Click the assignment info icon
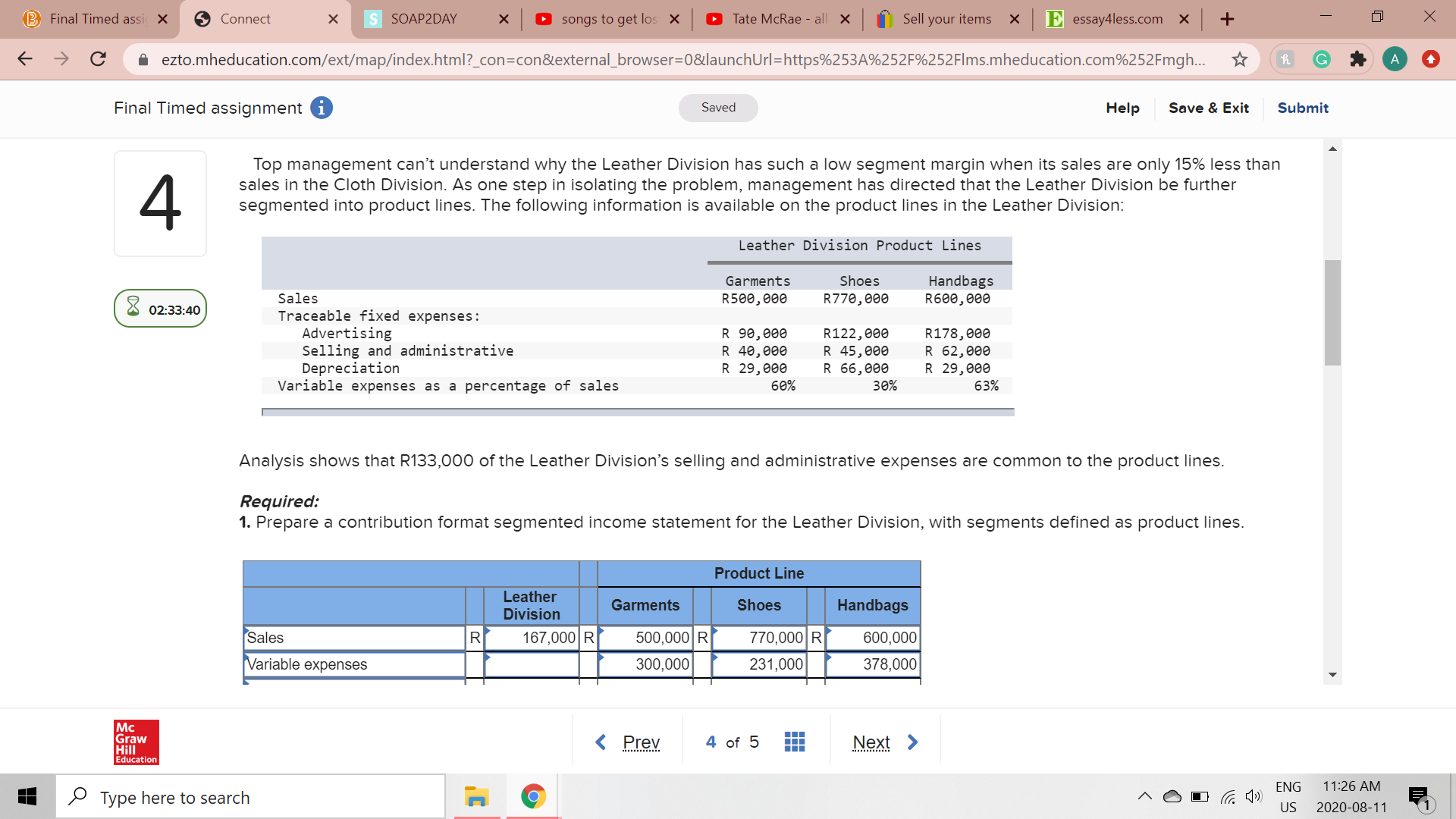 pyautogui.click(x=322, y=108)
